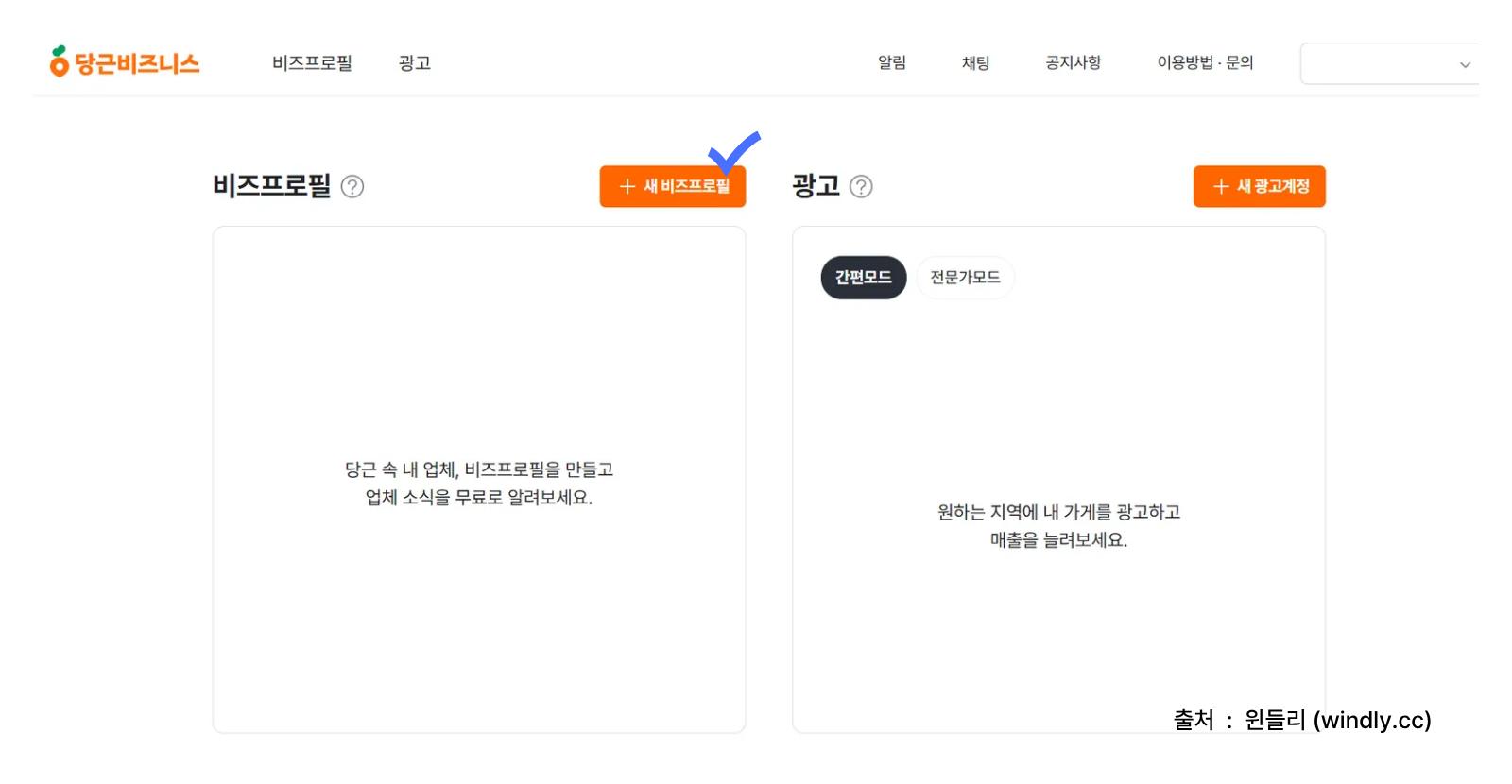1512x784 pixels.
Task: Open the 알림 notifications item
Action: point(891,62)
